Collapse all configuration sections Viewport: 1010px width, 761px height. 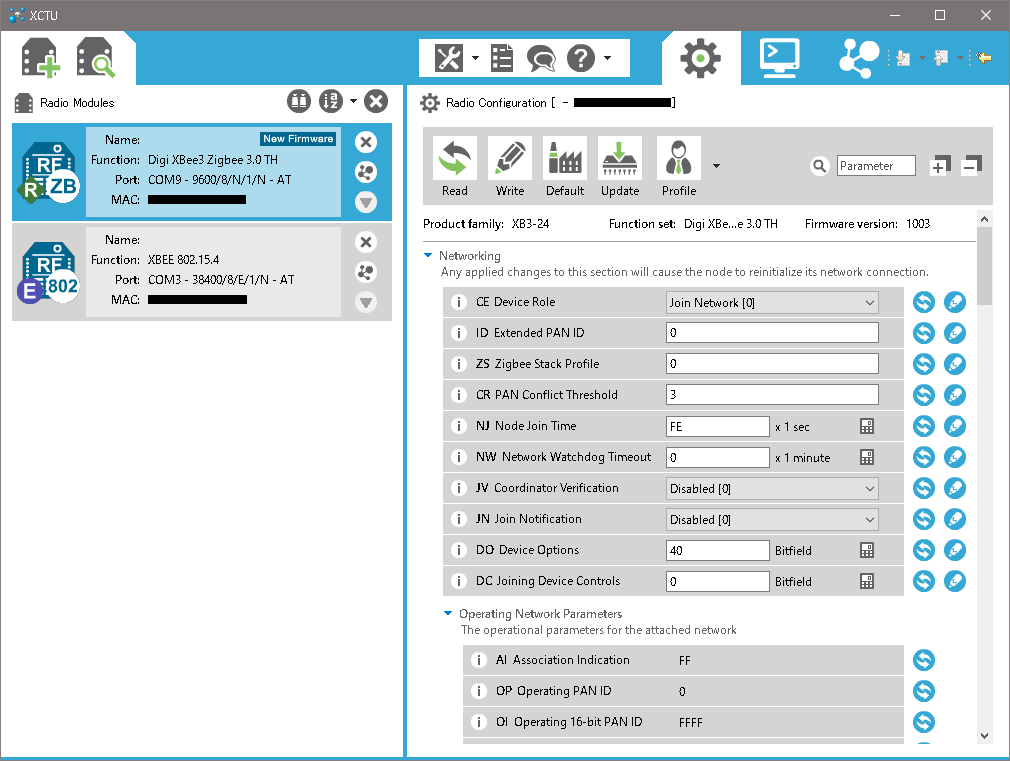971,166
